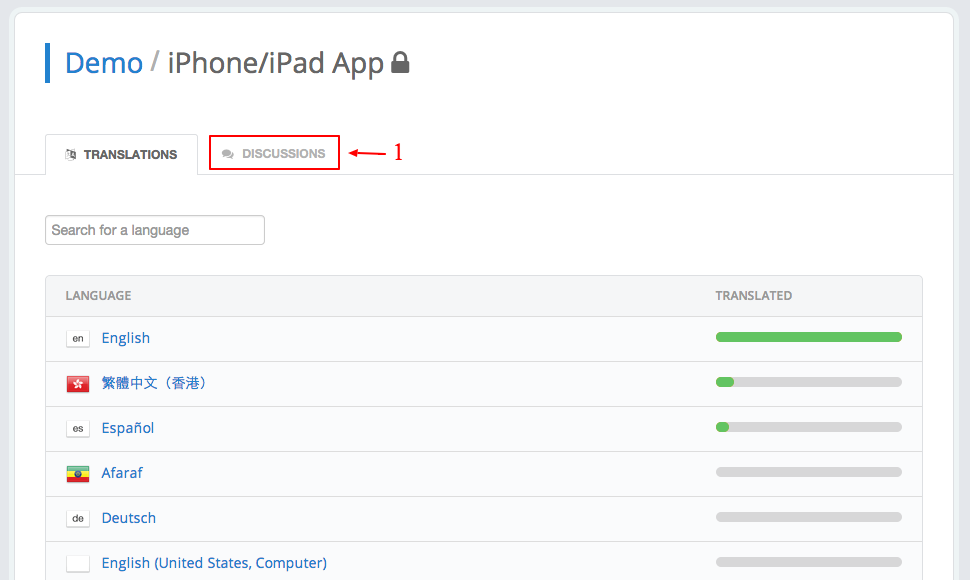Click the 'en' language code badge
The width and height of the screenshot is (970, 580).
pos(78,339)
